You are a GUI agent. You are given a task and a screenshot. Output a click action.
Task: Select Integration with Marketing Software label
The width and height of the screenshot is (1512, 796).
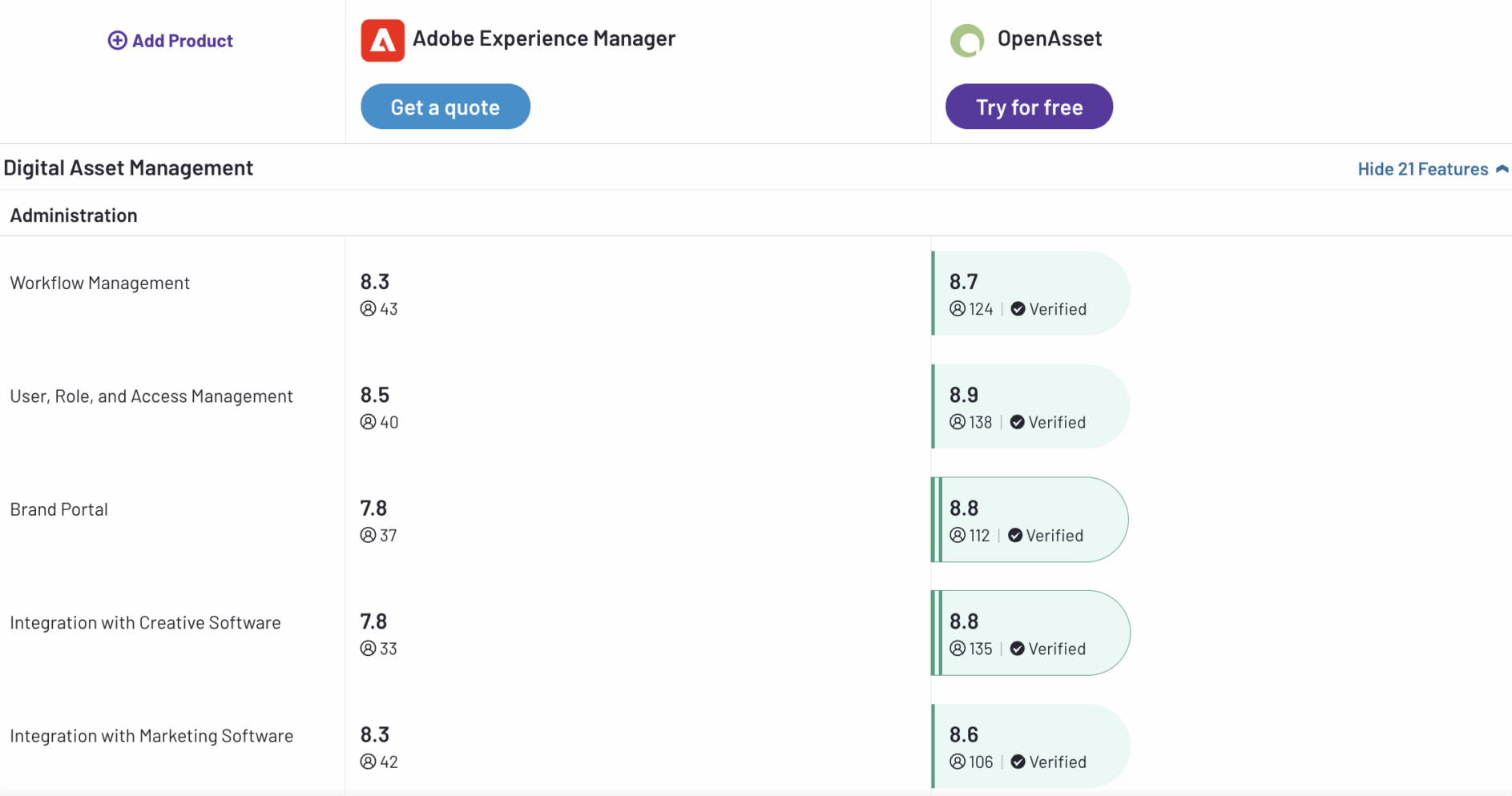151,736
